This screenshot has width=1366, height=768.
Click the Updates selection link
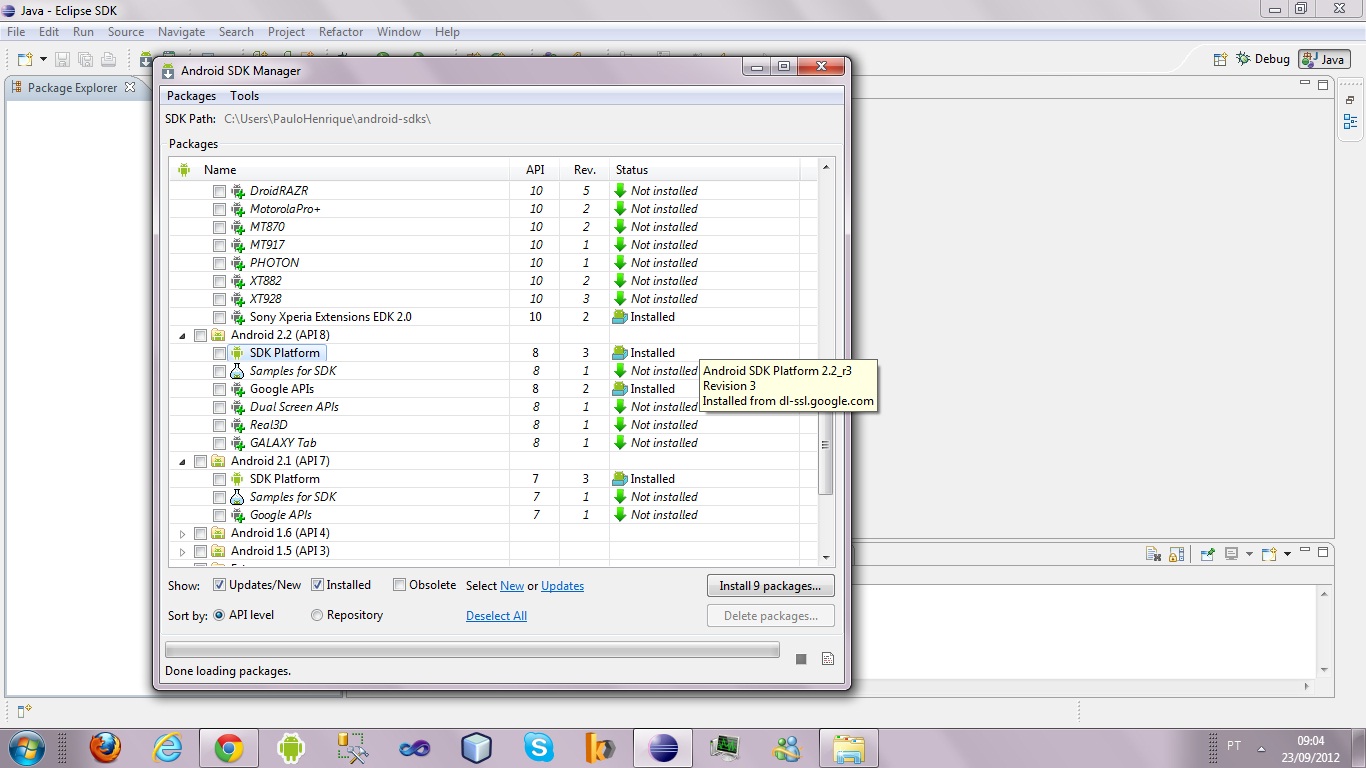(x=562, y=586)
